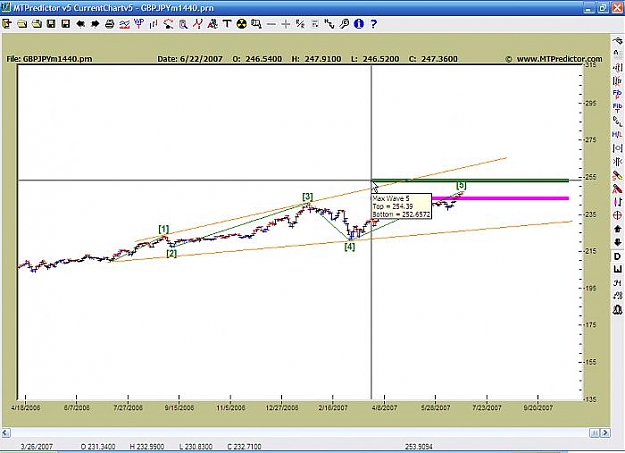
Task: Click the bell alert icon in sidebar
Action: click(617, 309)
